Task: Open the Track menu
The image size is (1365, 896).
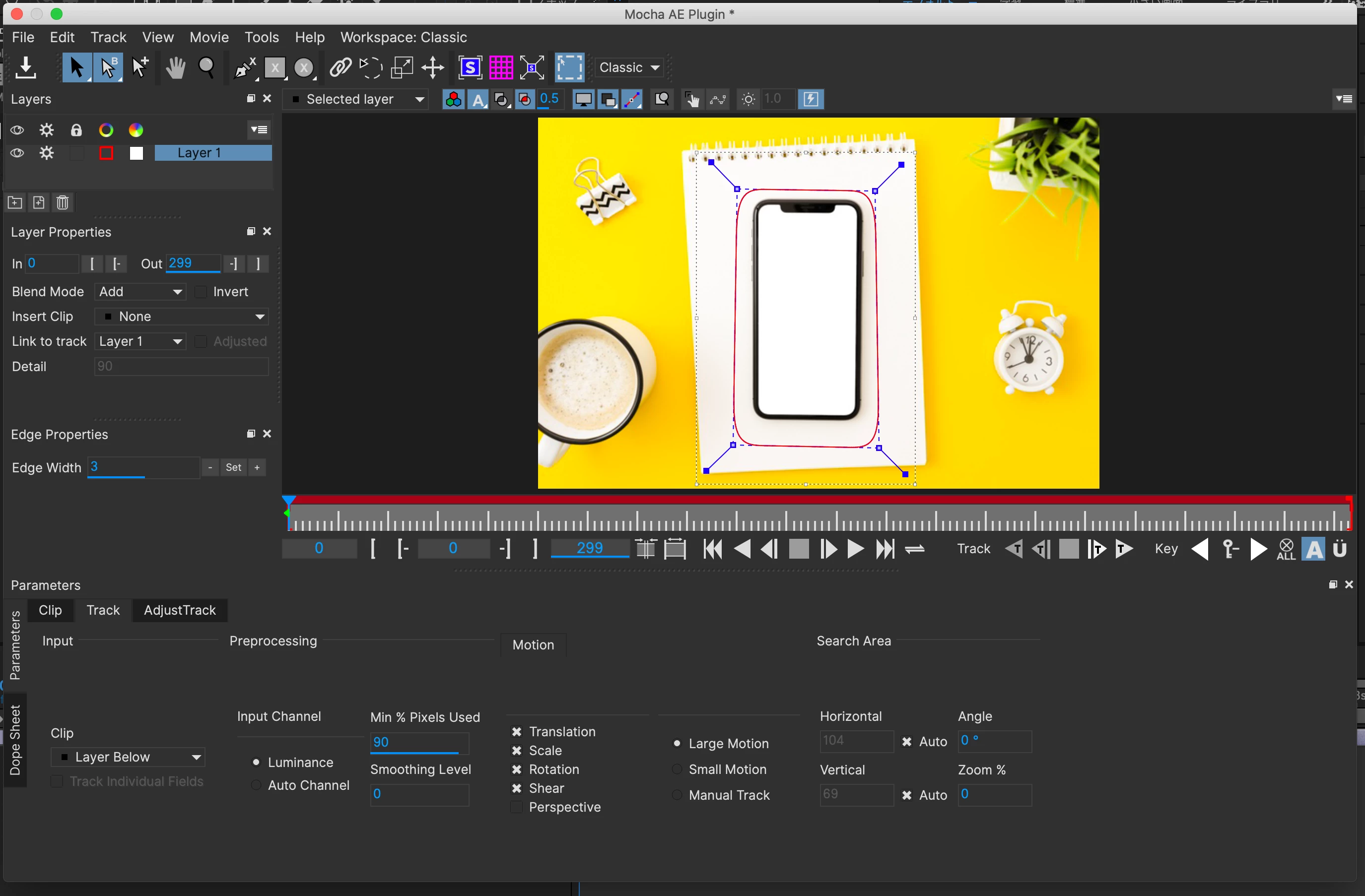Action: click(108, 37)
